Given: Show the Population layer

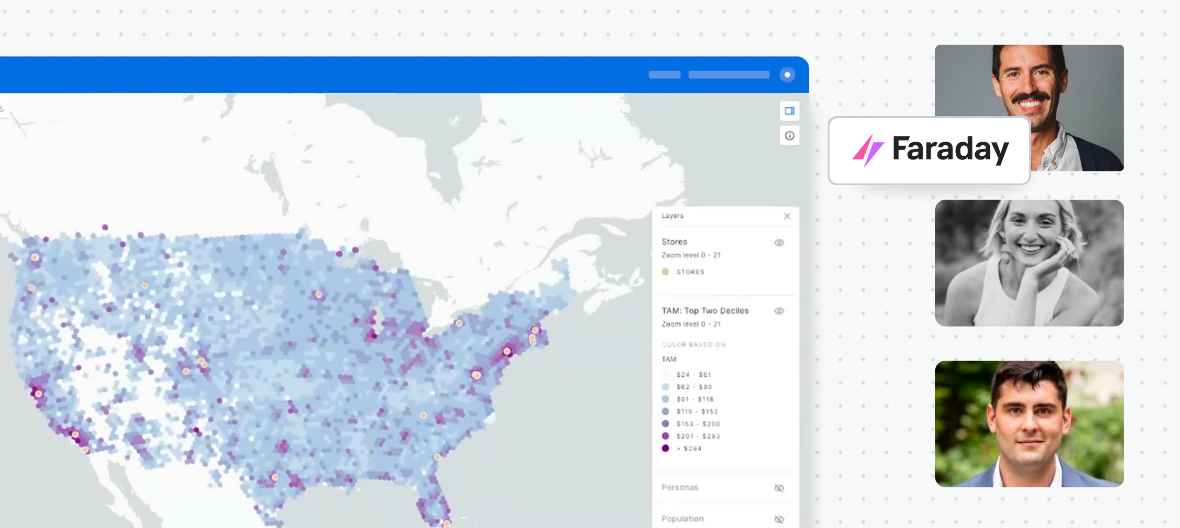Looking at the screenshot, I should 780,520.
